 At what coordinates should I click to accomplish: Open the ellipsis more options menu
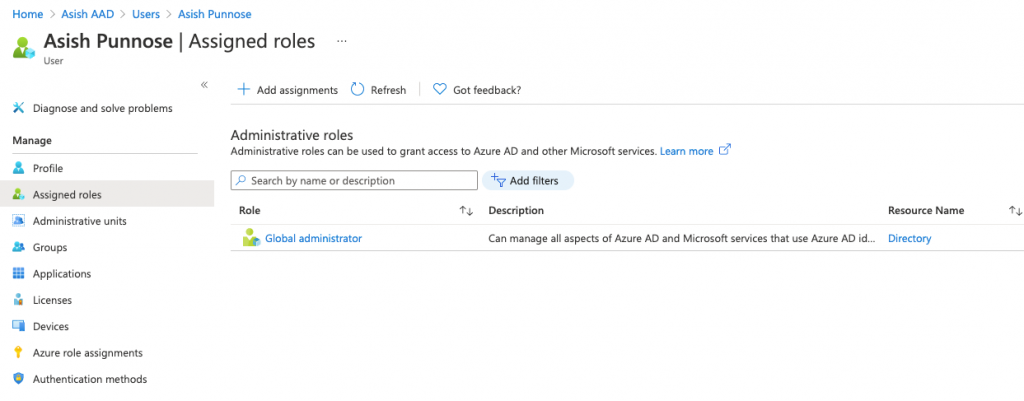pos(342,41)
